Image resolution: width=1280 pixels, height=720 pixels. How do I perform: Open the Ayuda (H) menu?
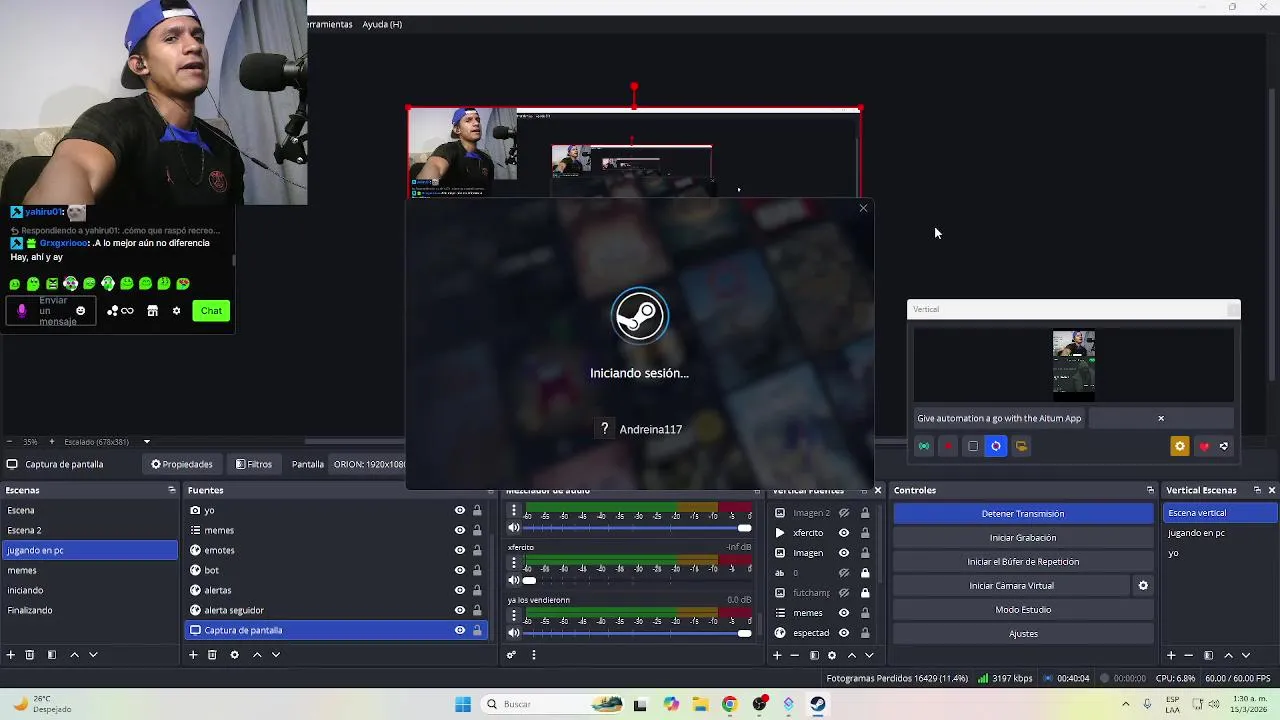(x=382, y=24)
